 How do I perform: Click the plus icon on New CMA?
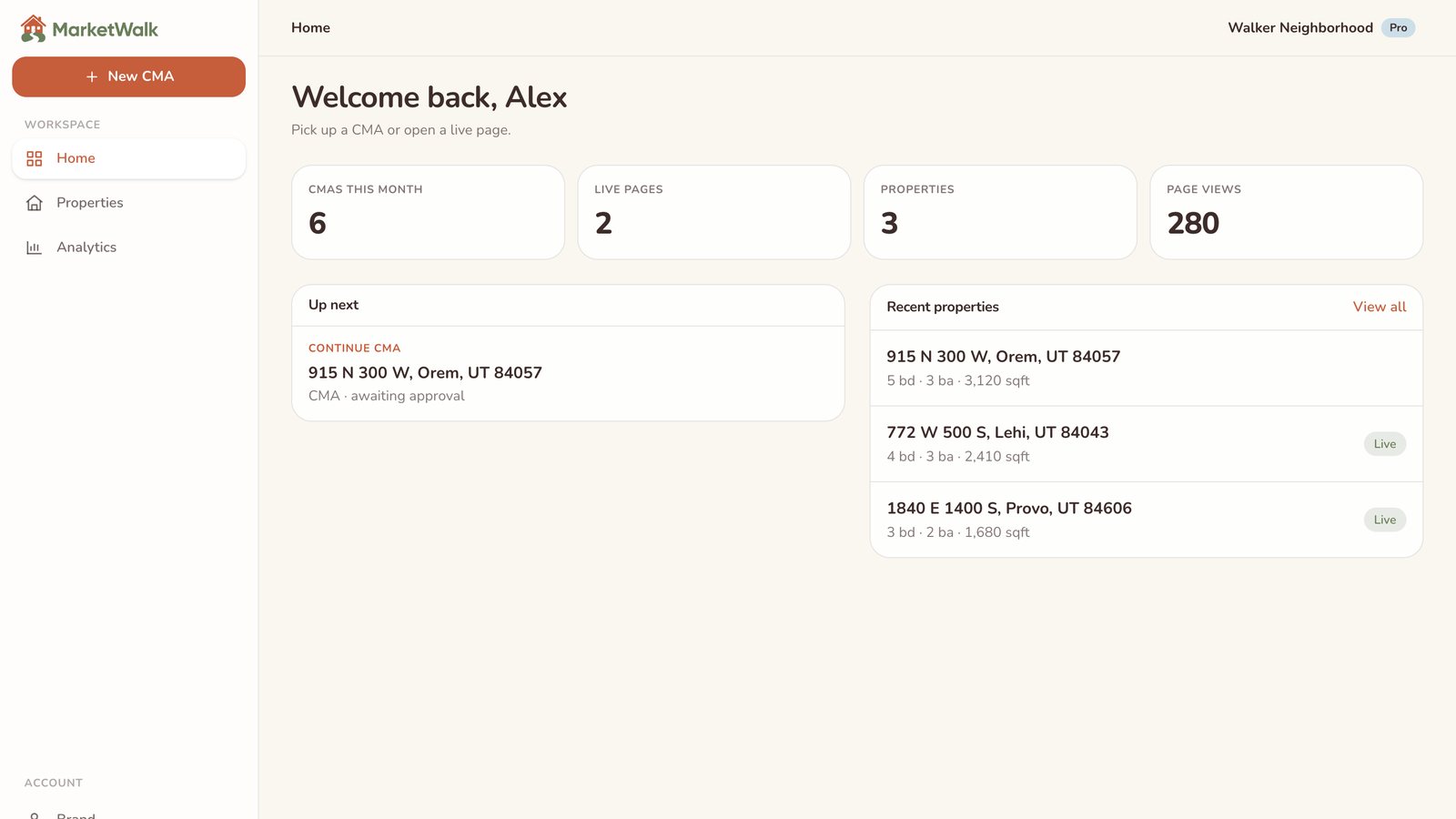(x=92, y=76)
